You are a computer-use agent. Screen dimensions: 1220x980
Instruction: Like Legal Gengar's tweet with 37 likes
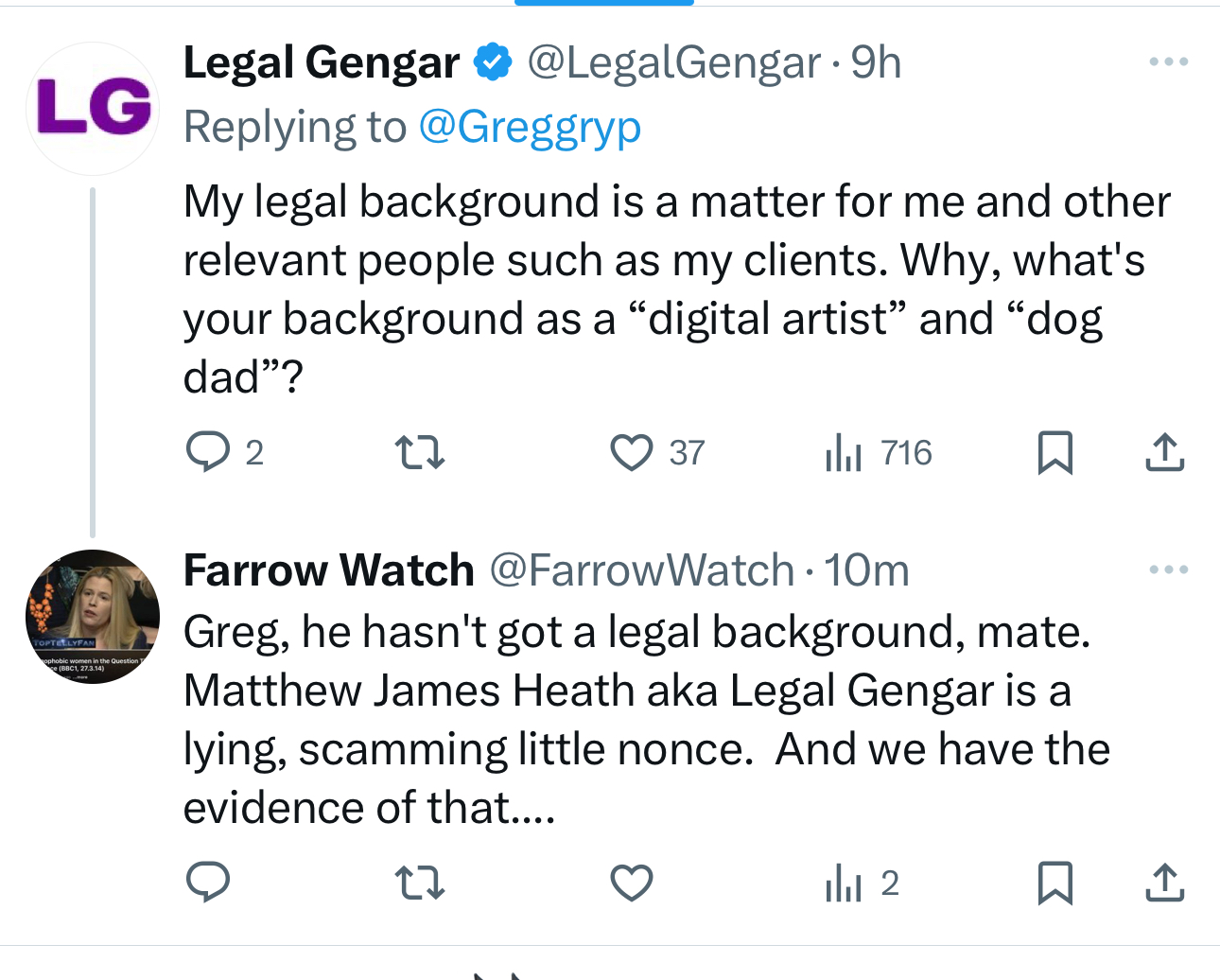tap(632, 452)
